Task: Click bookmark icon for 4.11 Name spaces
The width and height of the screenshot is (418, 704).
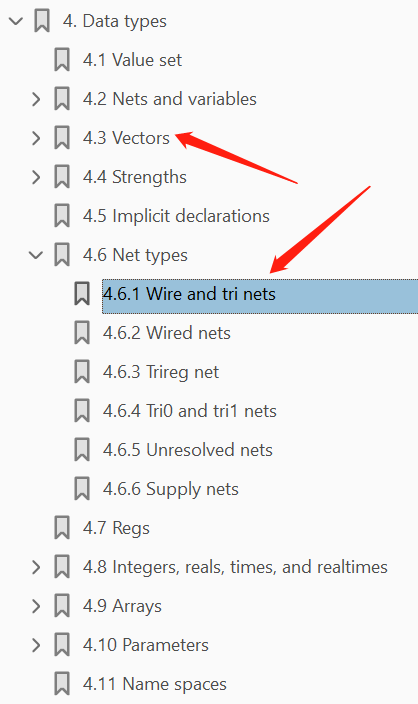Action: [x=62, y=684]
